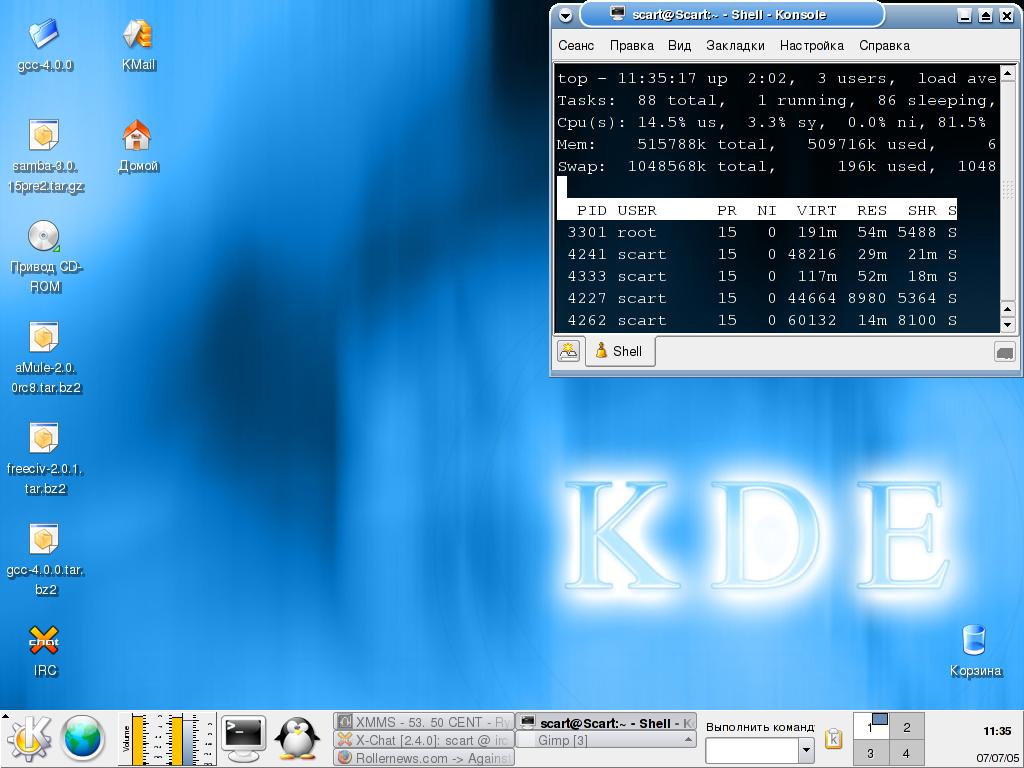Select the Shell session tab
Screen dimensions: 1024x768
619,351
